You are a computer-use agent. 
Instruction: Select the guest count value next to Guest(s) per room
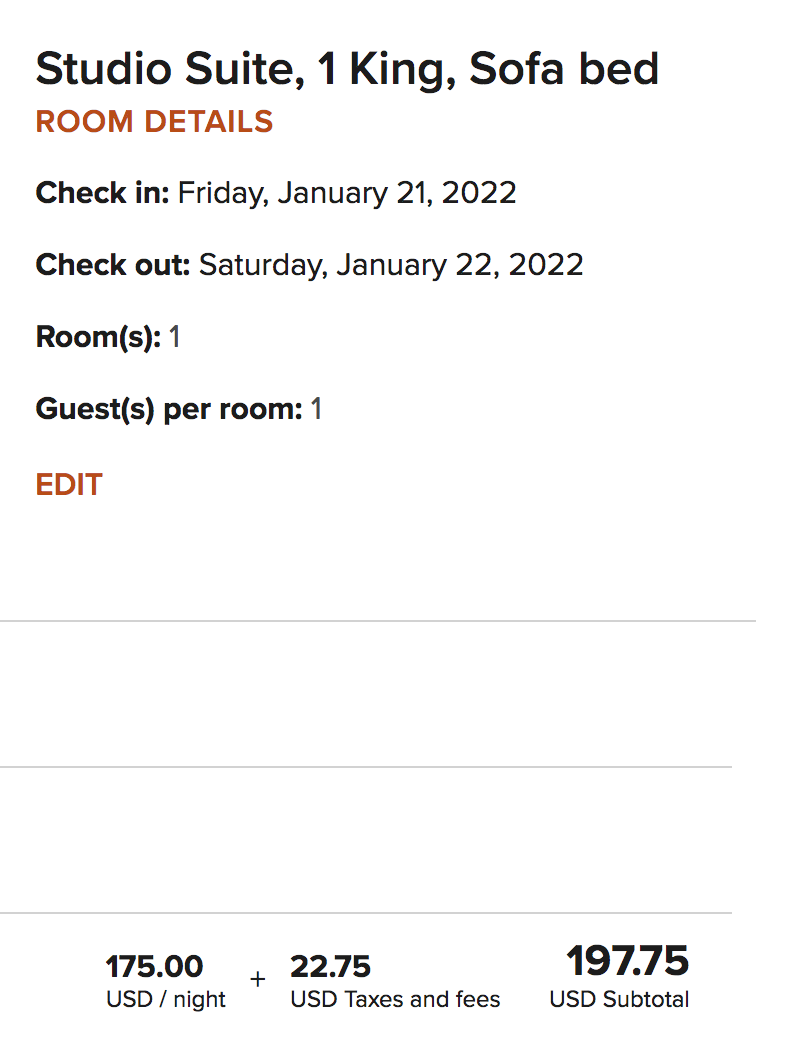click(316, 409)
